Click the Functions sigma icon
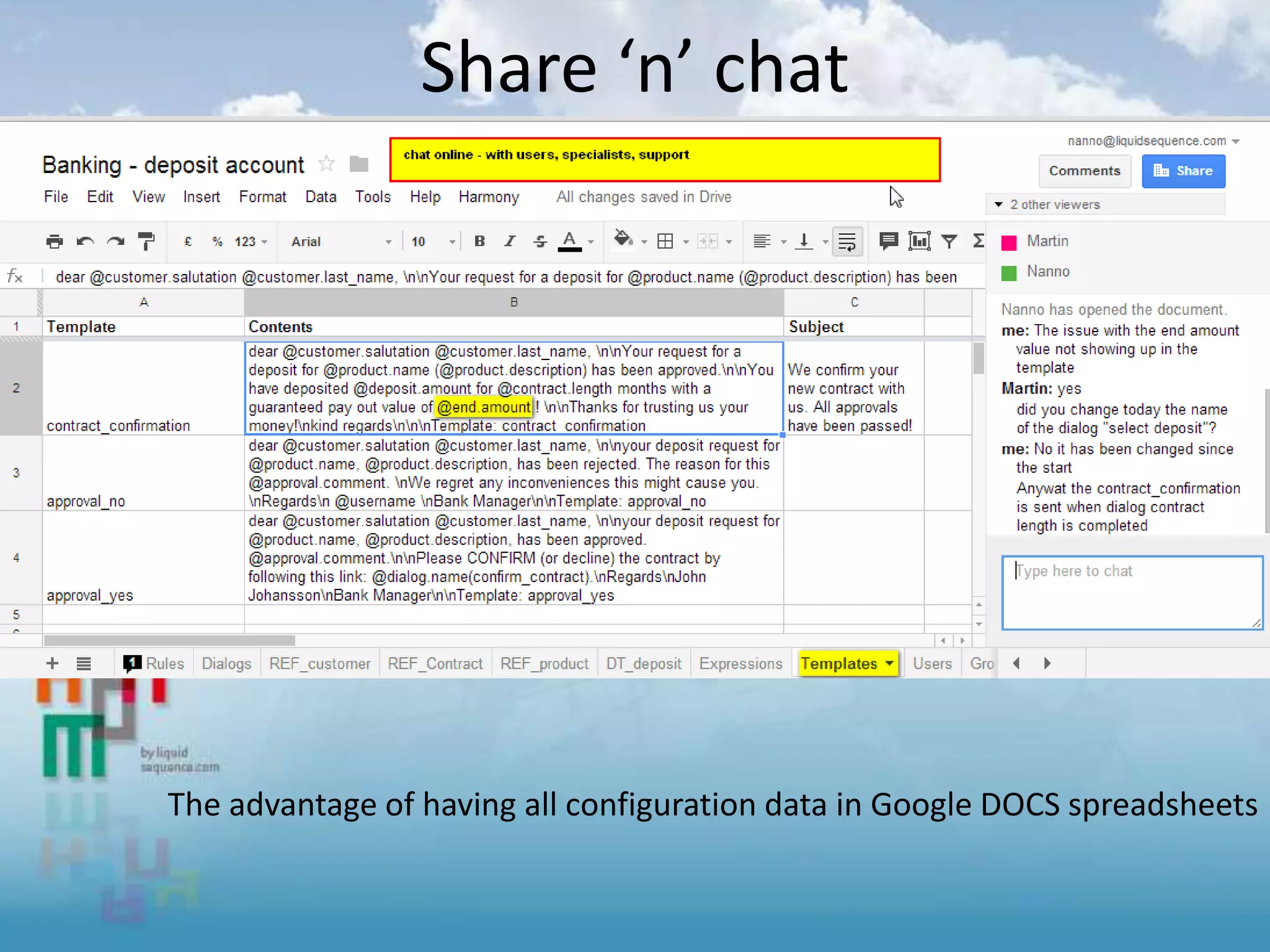 coord(979,240)
